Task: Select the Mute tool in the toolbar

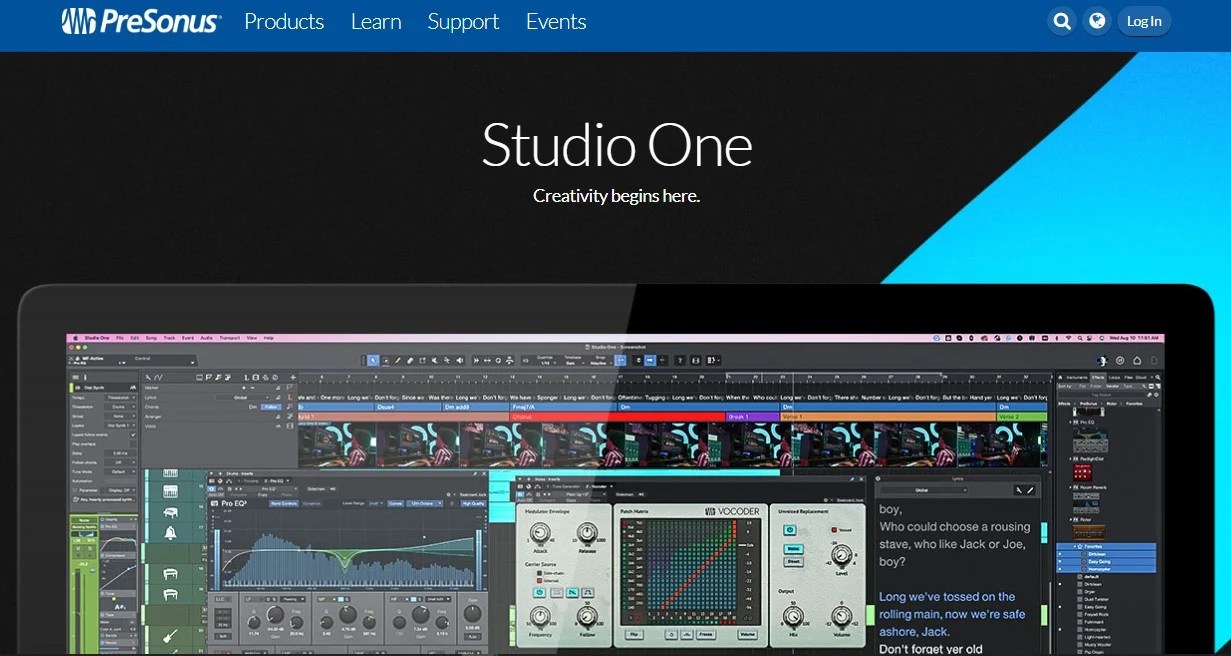Action: 436,358
